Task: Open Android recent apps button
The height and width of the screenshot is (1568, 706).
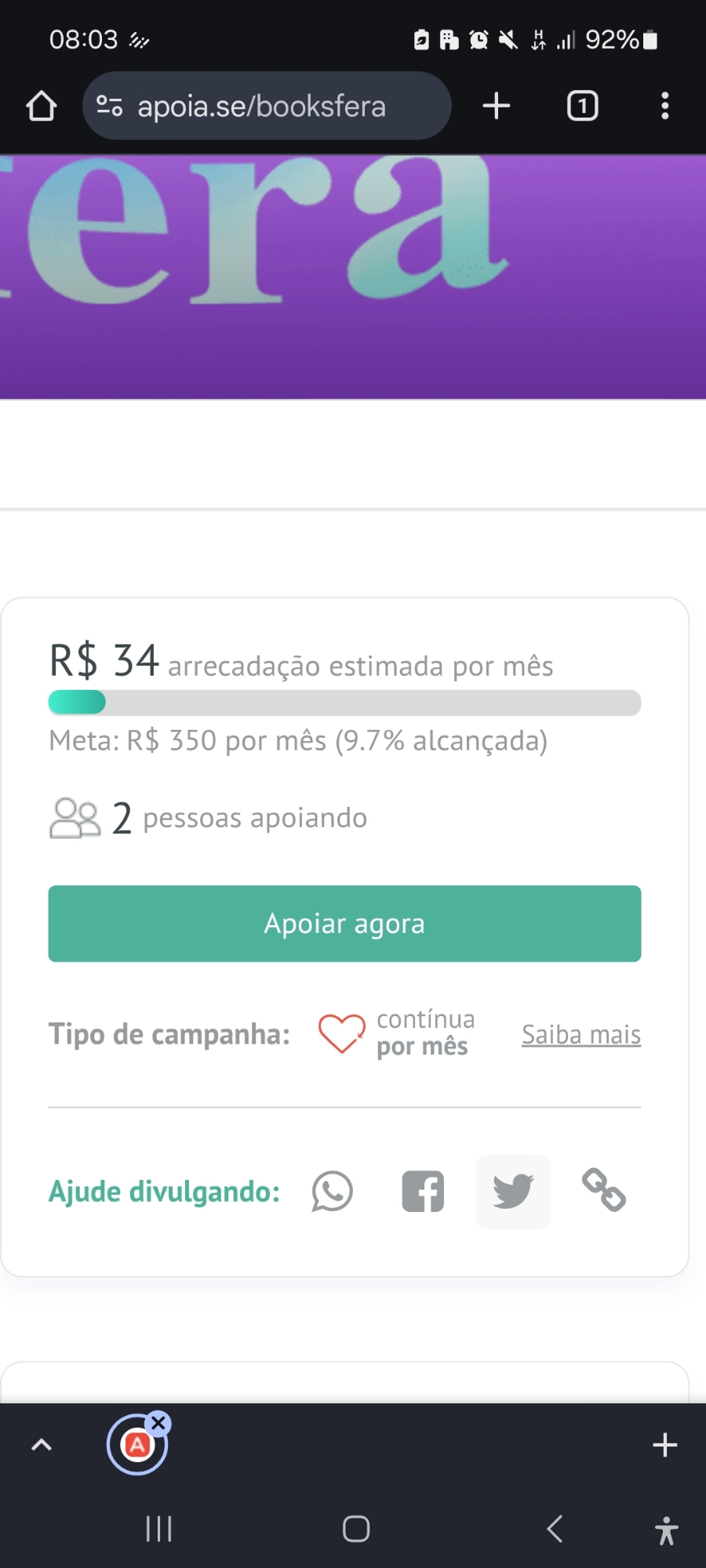Action: click(x=158, y=1529)
